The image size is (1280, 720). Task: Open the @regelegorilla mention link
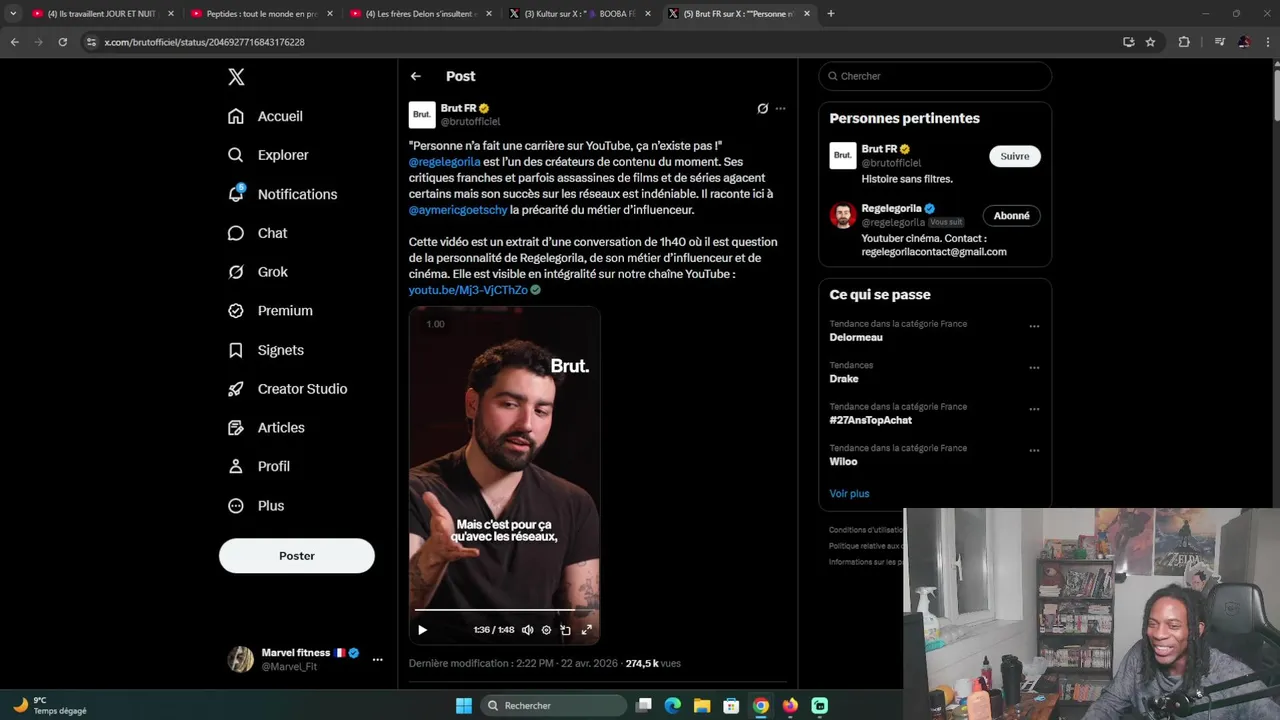click(445, 162)
